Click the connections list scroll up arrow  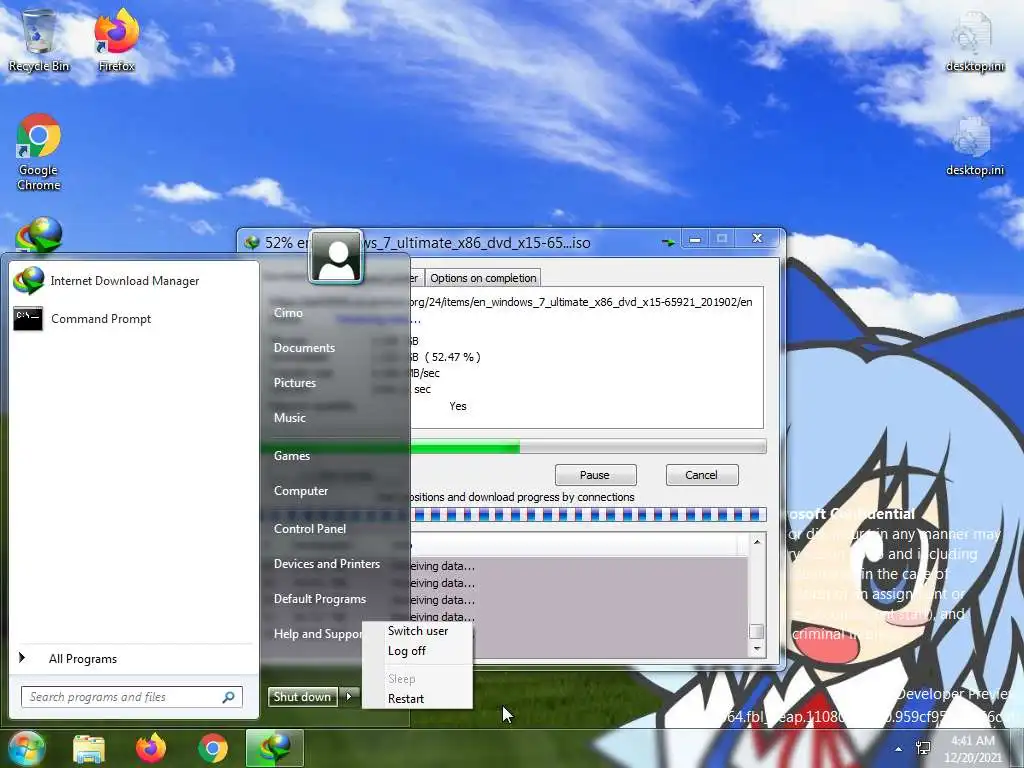point(756,542)
